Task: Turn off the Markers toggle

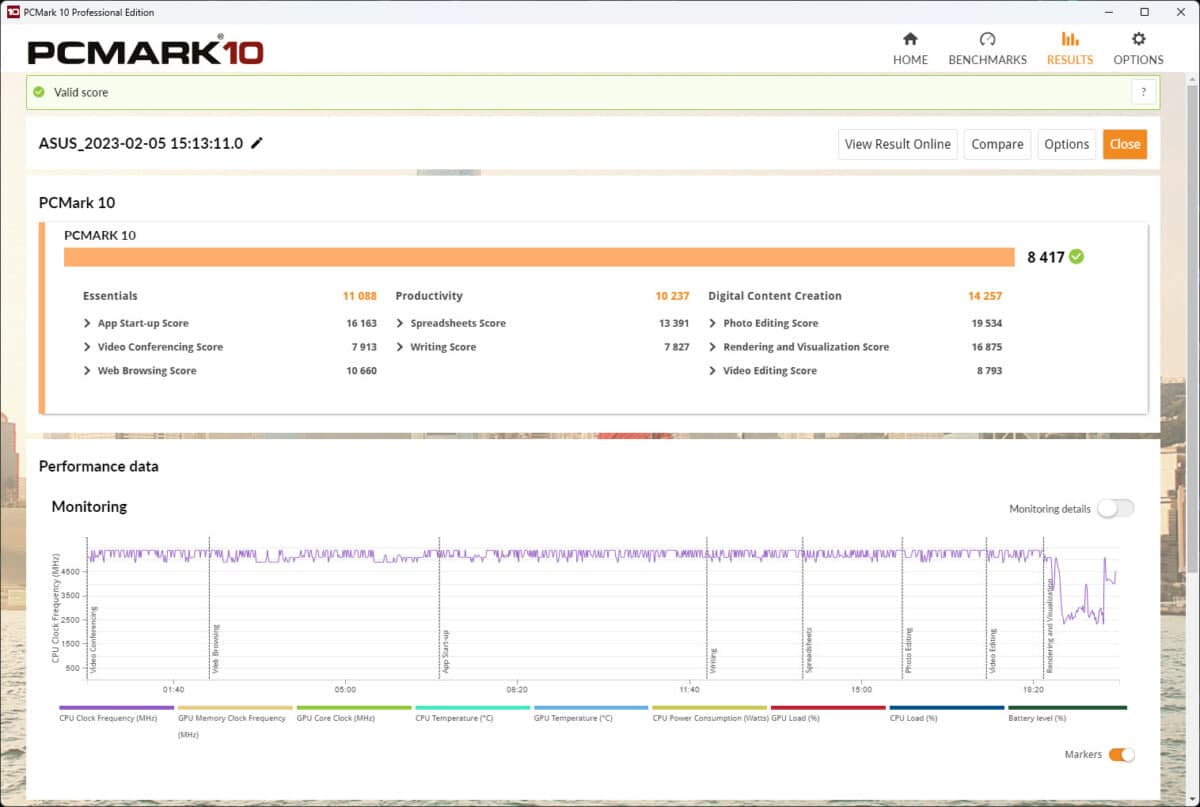Action: pyautogui.click(x=1121, y=754)
